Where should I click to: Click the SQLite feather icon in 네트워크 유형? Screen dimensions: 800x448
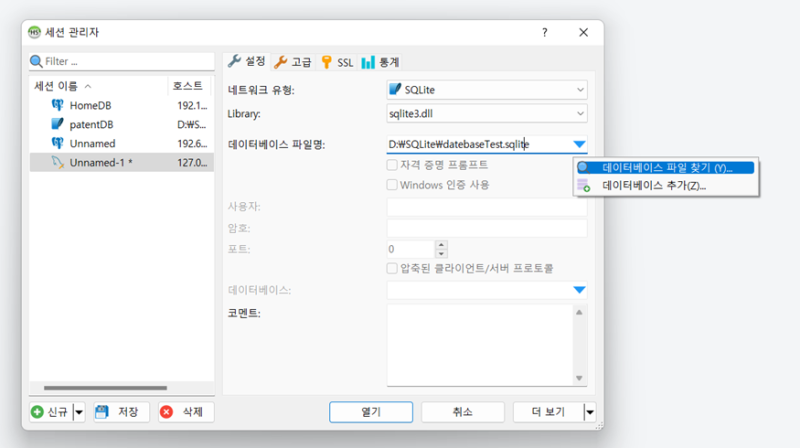[x=395, y=89]
